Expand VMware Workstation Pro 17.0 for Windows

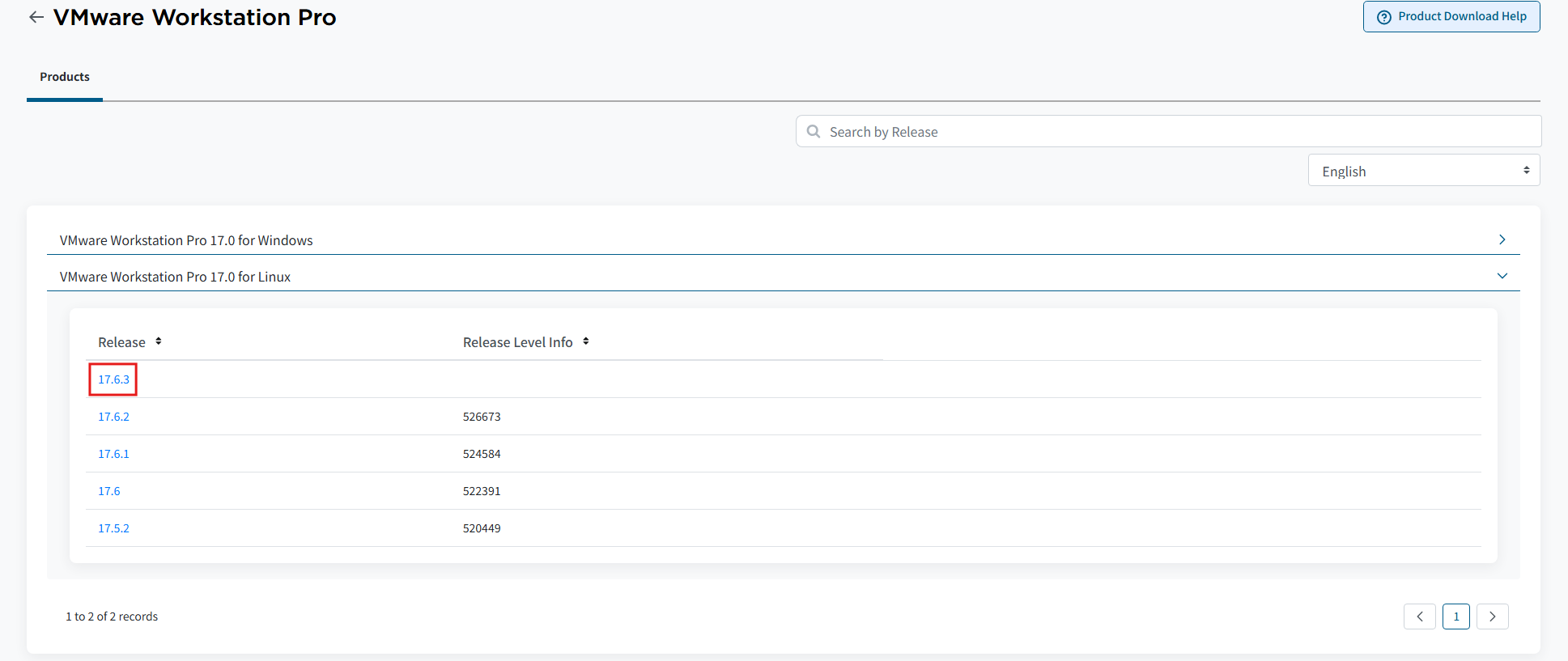click(x=783, y=239)
